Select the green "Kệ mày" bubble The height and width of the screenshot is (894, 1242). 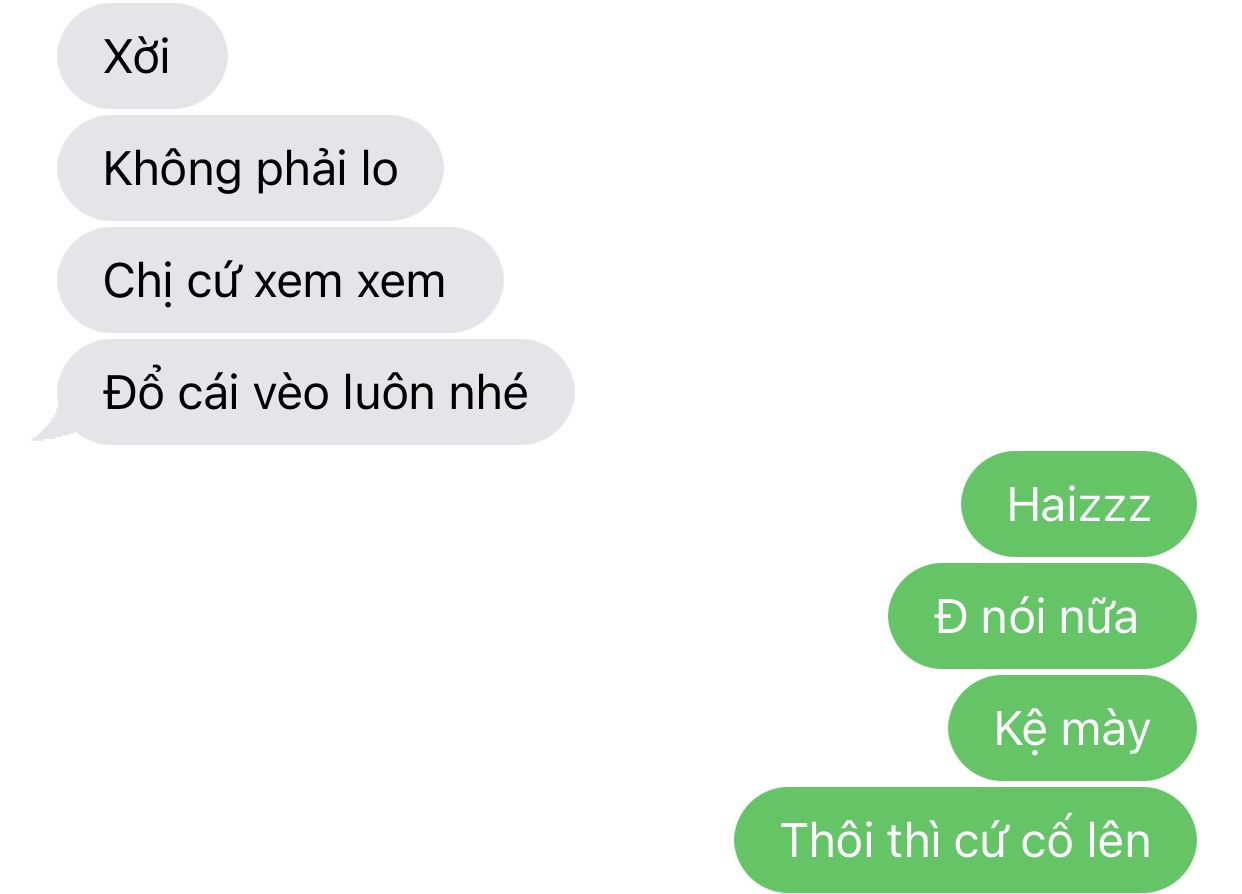(x=1072, y=729)
